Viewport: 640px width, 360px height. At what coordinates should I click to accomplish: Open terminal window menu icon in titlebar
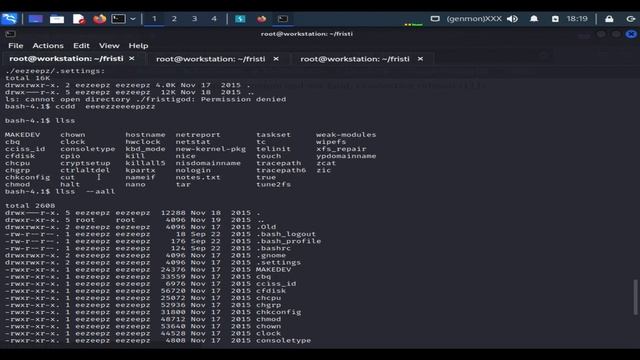pos(11,34)
